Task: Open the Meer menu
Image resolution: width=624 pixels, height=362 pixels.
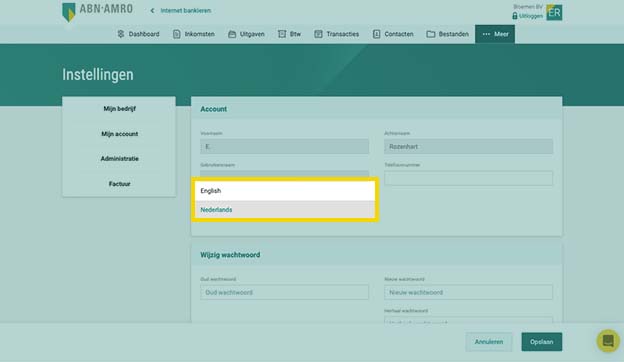Action: click(495, 34)
